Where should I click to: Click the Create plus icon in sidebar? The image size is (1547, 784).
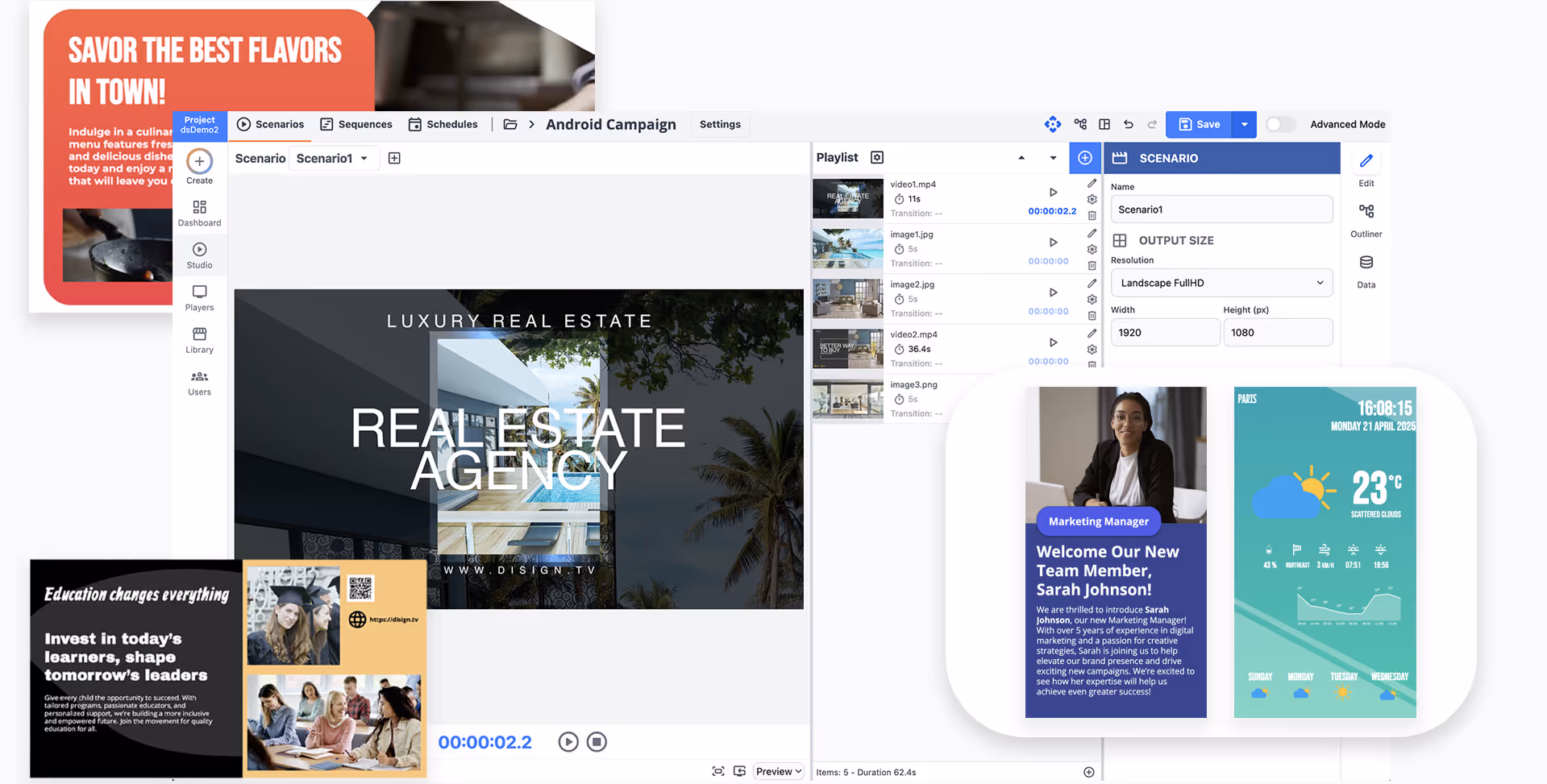(199, 162)
